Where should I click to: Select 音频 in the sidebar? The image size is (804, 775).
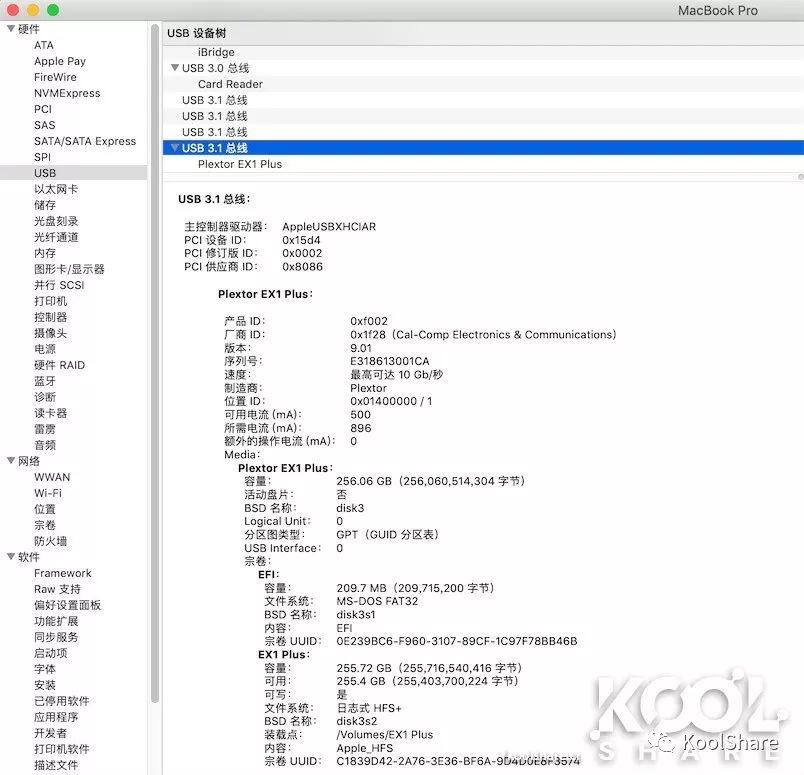tap(45, 445)
